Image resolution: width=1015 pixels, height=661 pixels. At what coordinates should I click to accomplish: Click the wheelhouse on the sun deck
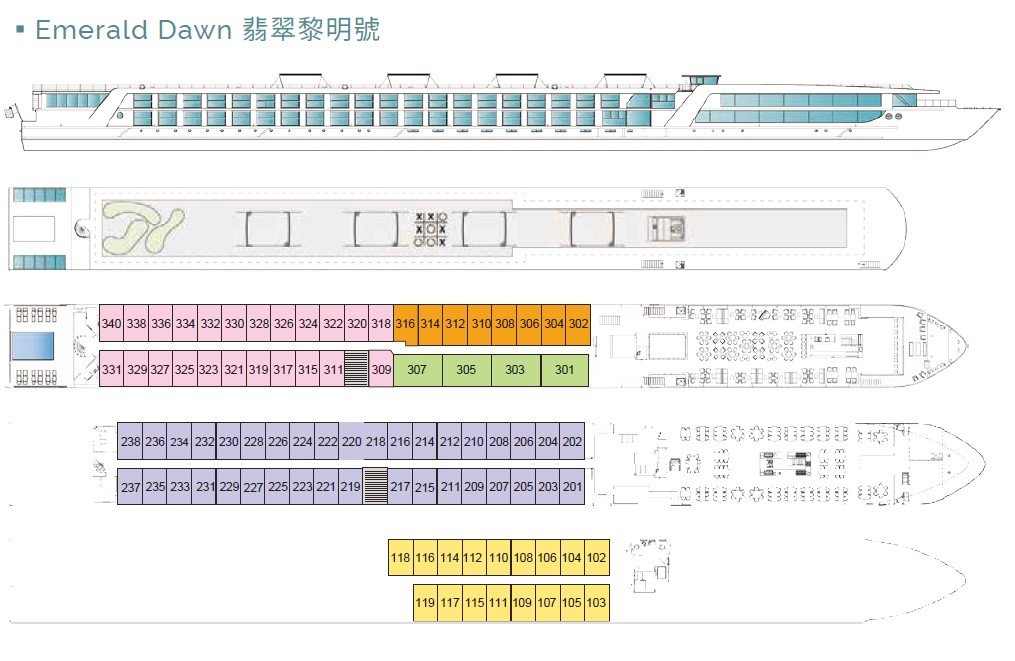[x=667, y=229]
